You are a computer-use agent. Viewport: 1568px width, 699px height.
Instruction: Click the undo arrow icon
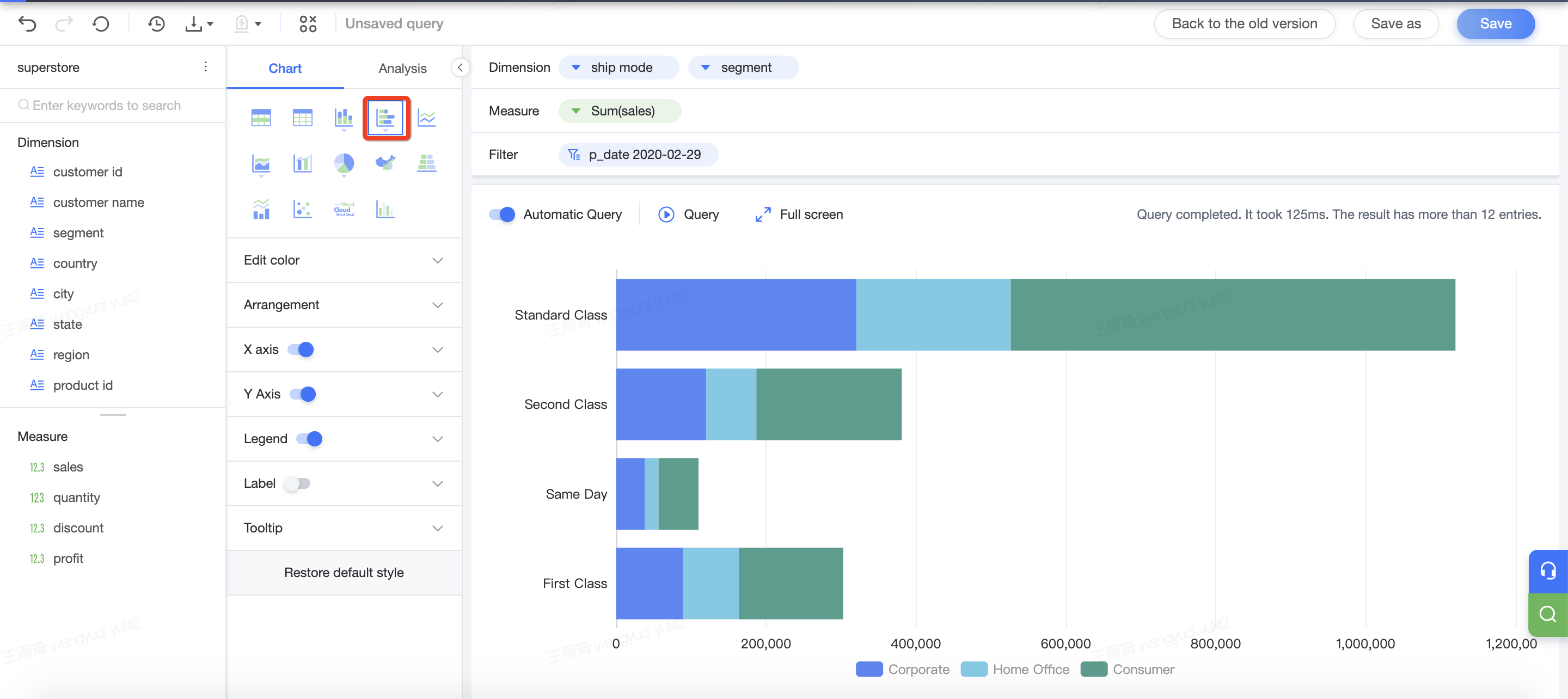point(27,24)
